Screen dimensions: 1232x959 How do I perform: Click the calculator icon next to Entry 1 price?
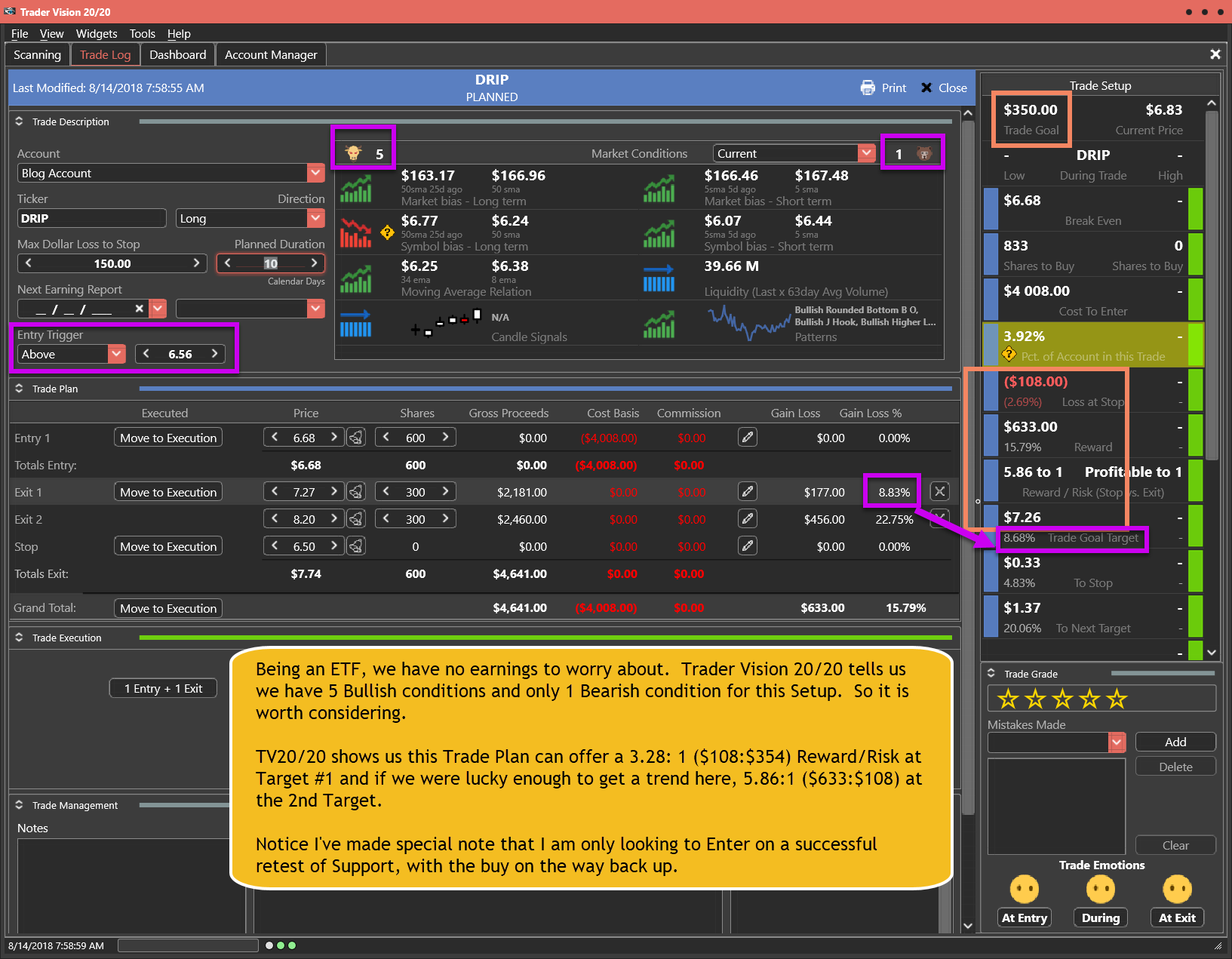[356, 438]
